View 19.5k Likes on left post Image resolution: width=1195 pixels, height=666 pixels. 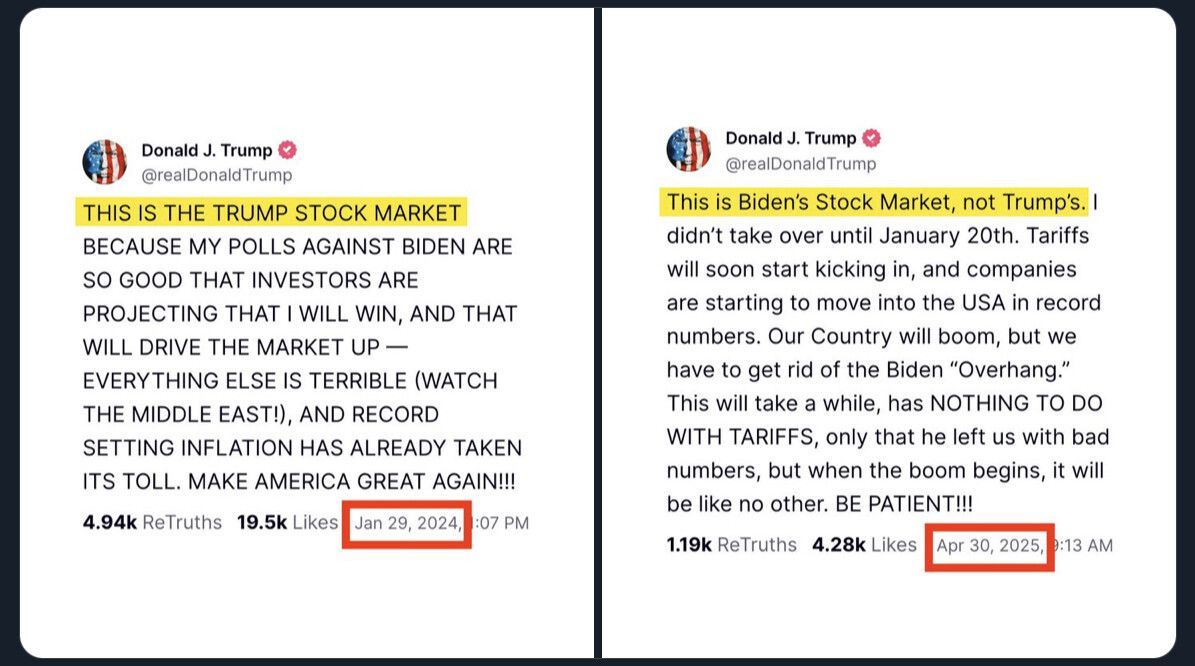(x=287, y=523)
